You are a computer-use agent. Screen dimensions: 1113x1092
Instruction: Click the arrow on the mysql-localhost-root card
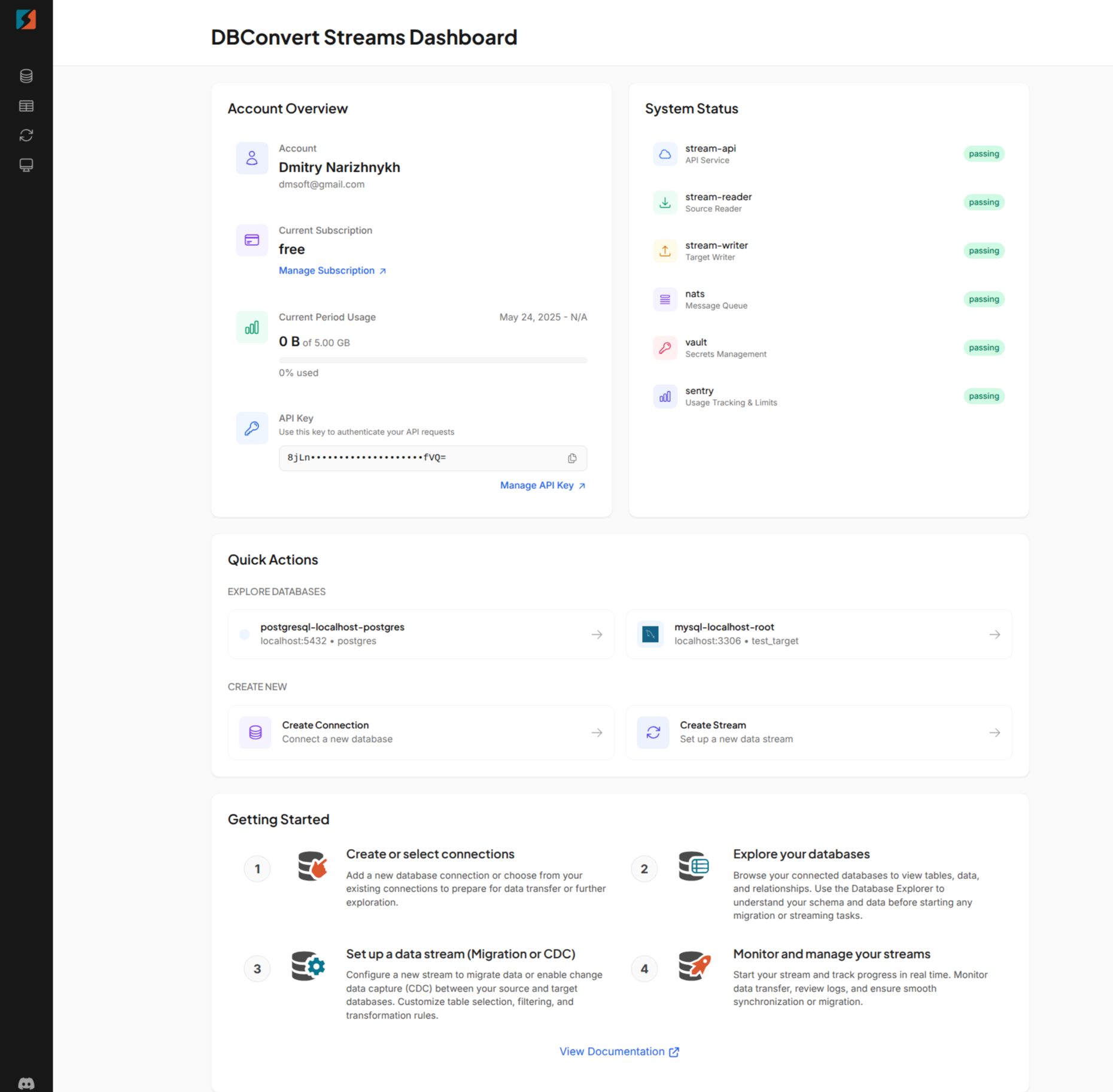(x=994, y=634)
